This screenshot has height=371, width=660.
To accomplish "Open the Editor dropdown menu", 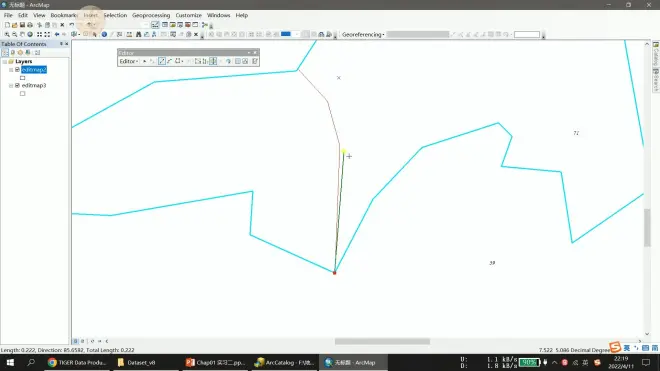I will click(129, 61).
